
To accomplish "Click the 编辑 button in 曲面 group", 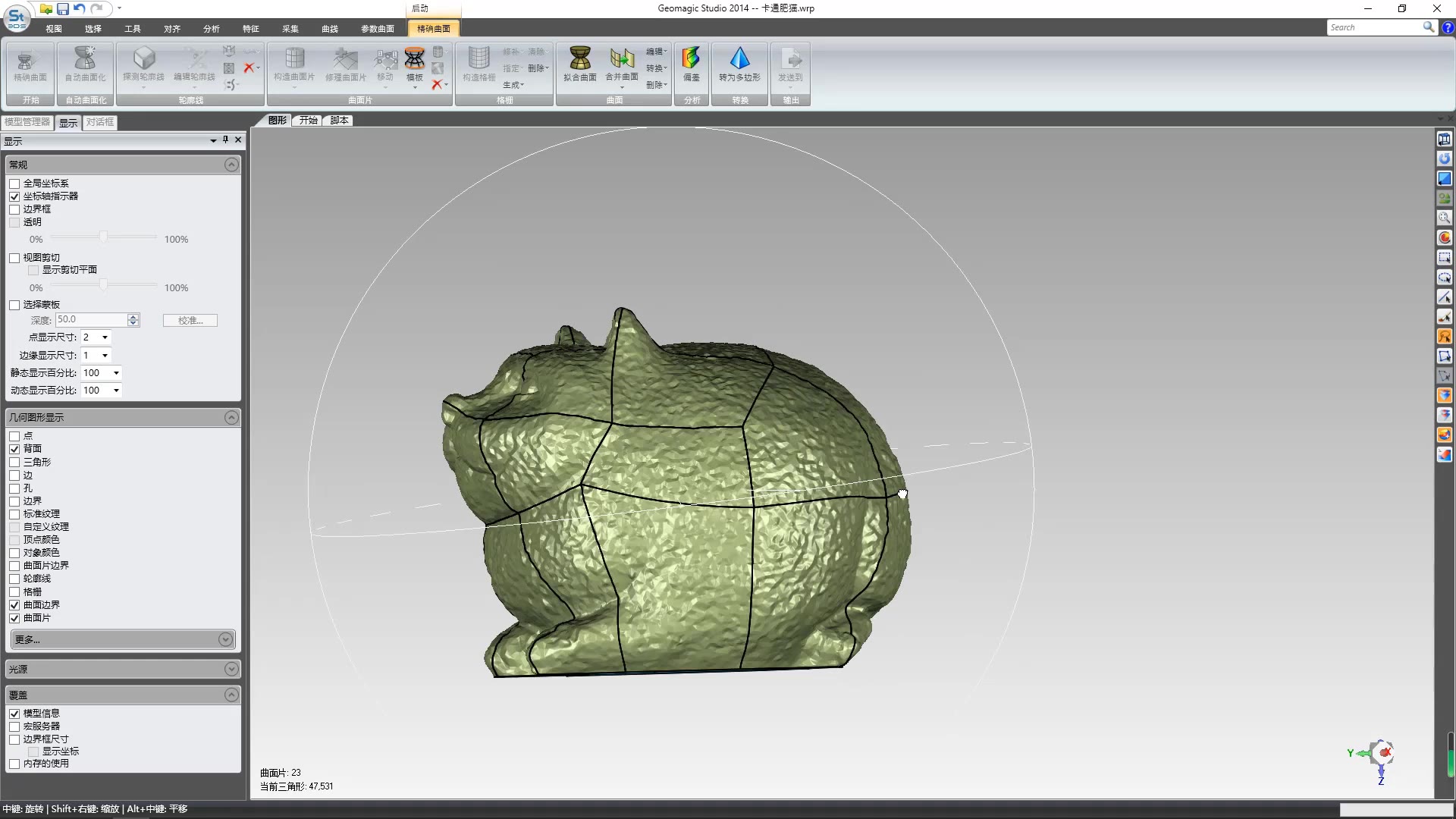I will coord(657,52).
